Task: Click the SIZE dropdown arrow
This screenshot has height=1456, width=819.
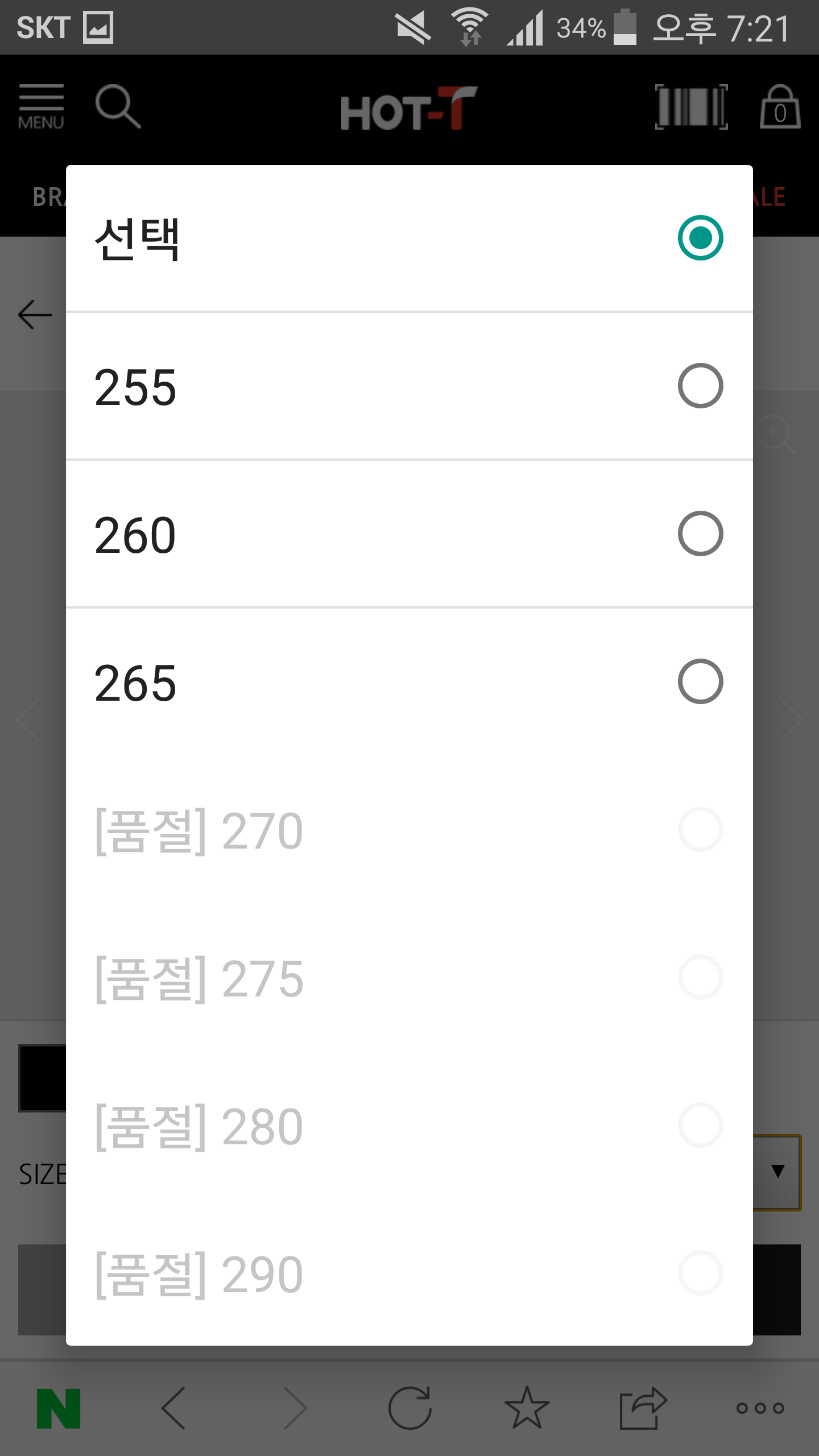Action: pyautogui.click(x=777, y=1171)
